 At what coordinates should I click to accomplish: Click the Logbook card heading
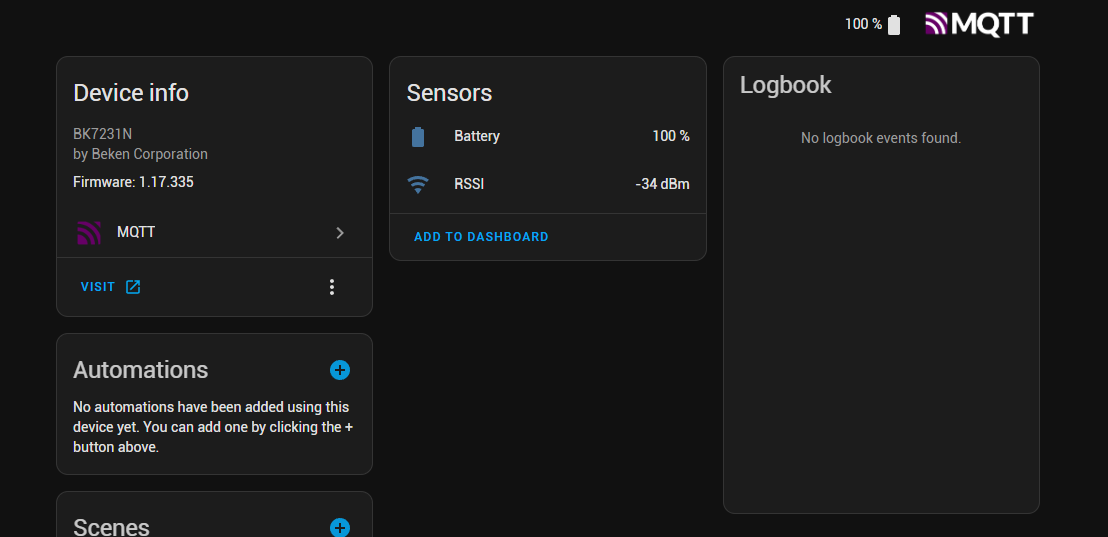(x=786, y=85)
